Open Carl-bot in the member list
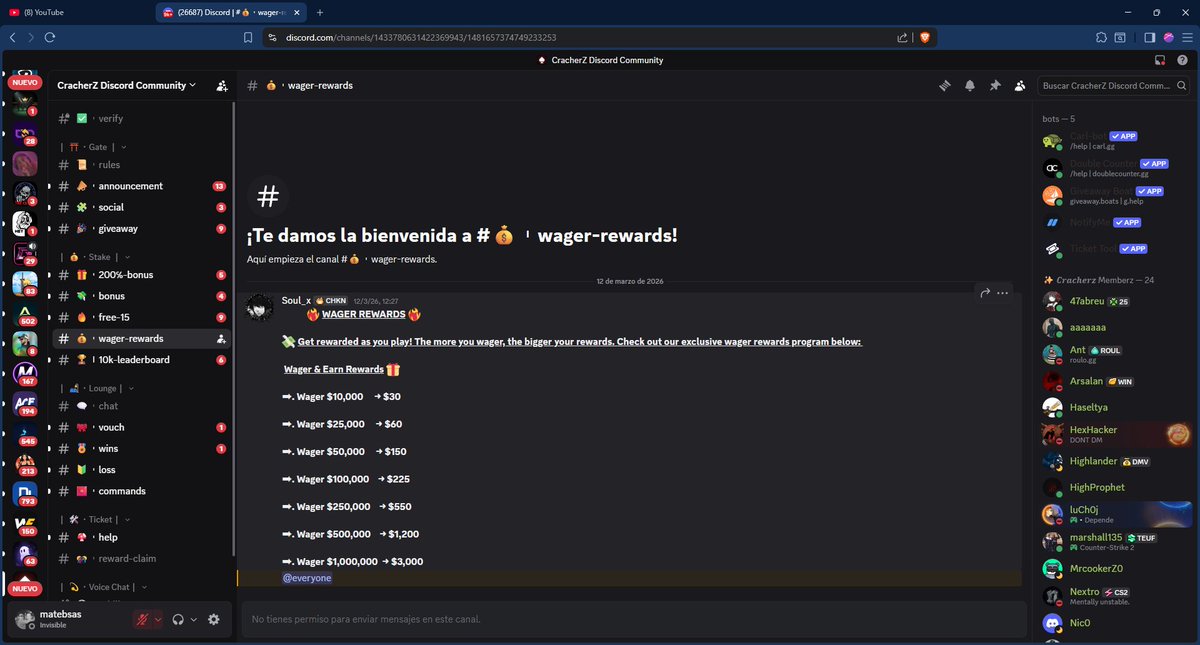This screenshot has width=1200, height=645. point(1114,141)
